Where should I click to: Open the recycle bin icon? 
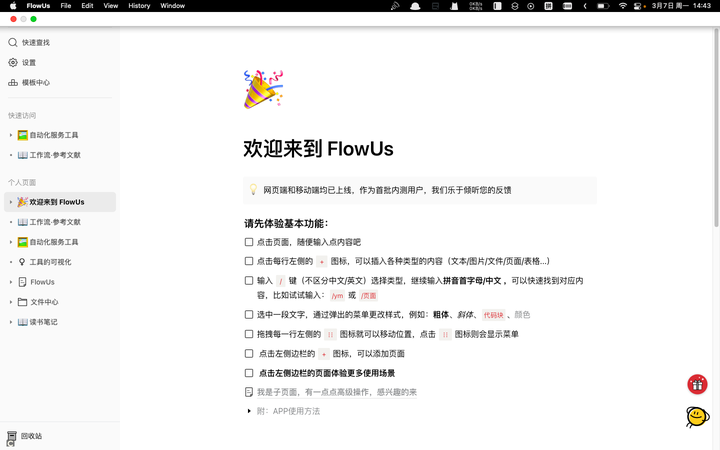[11, 437]
